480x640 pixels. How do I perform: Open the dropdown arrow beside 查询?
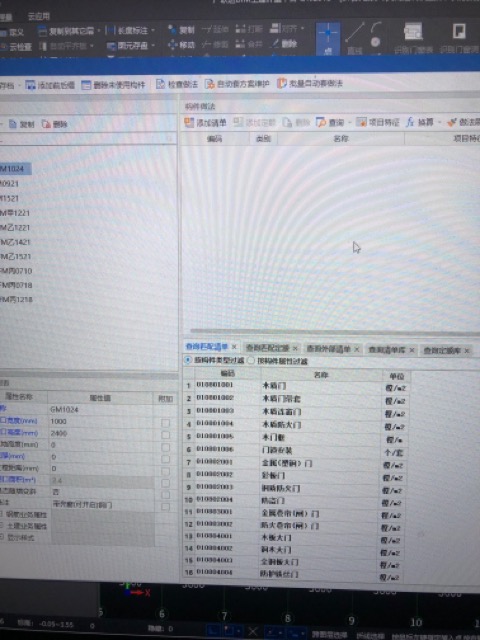[349, 122]
